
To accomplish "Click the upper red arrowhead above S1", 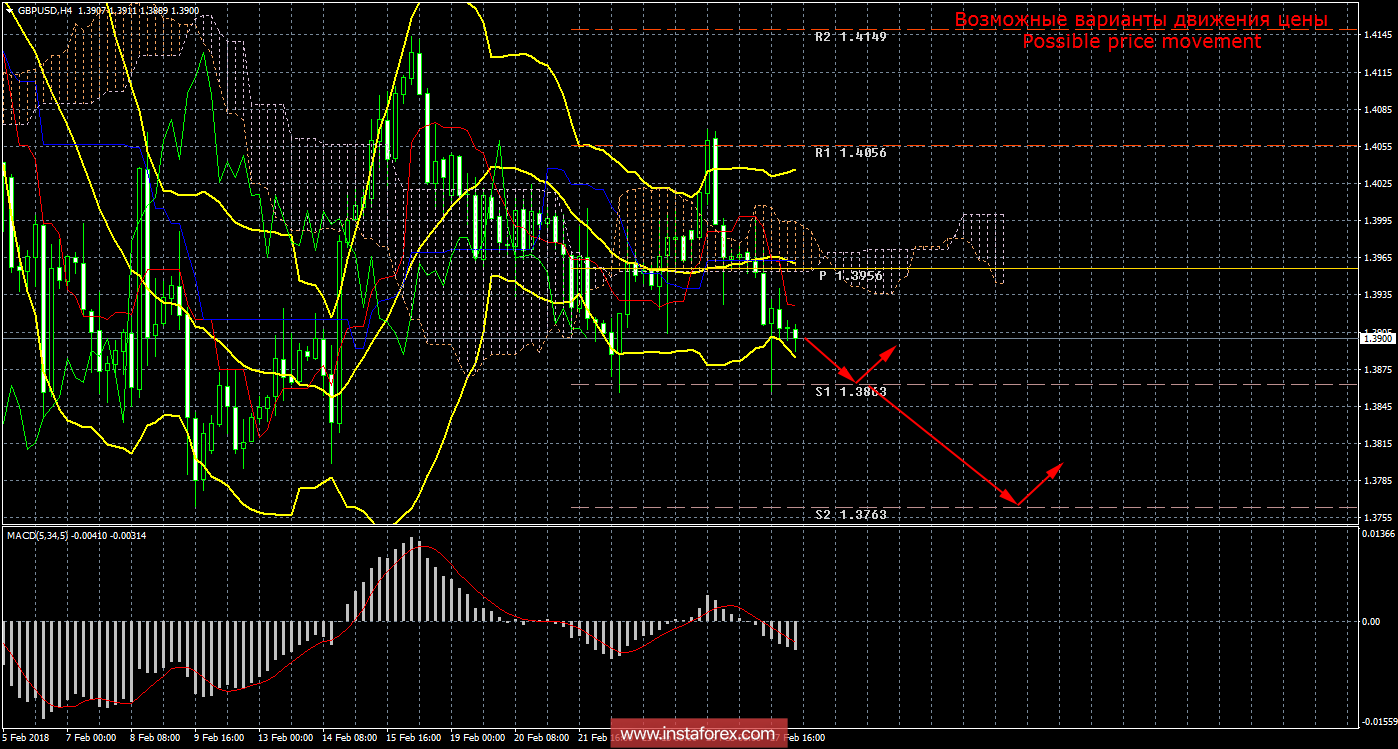I will [891, 350].
